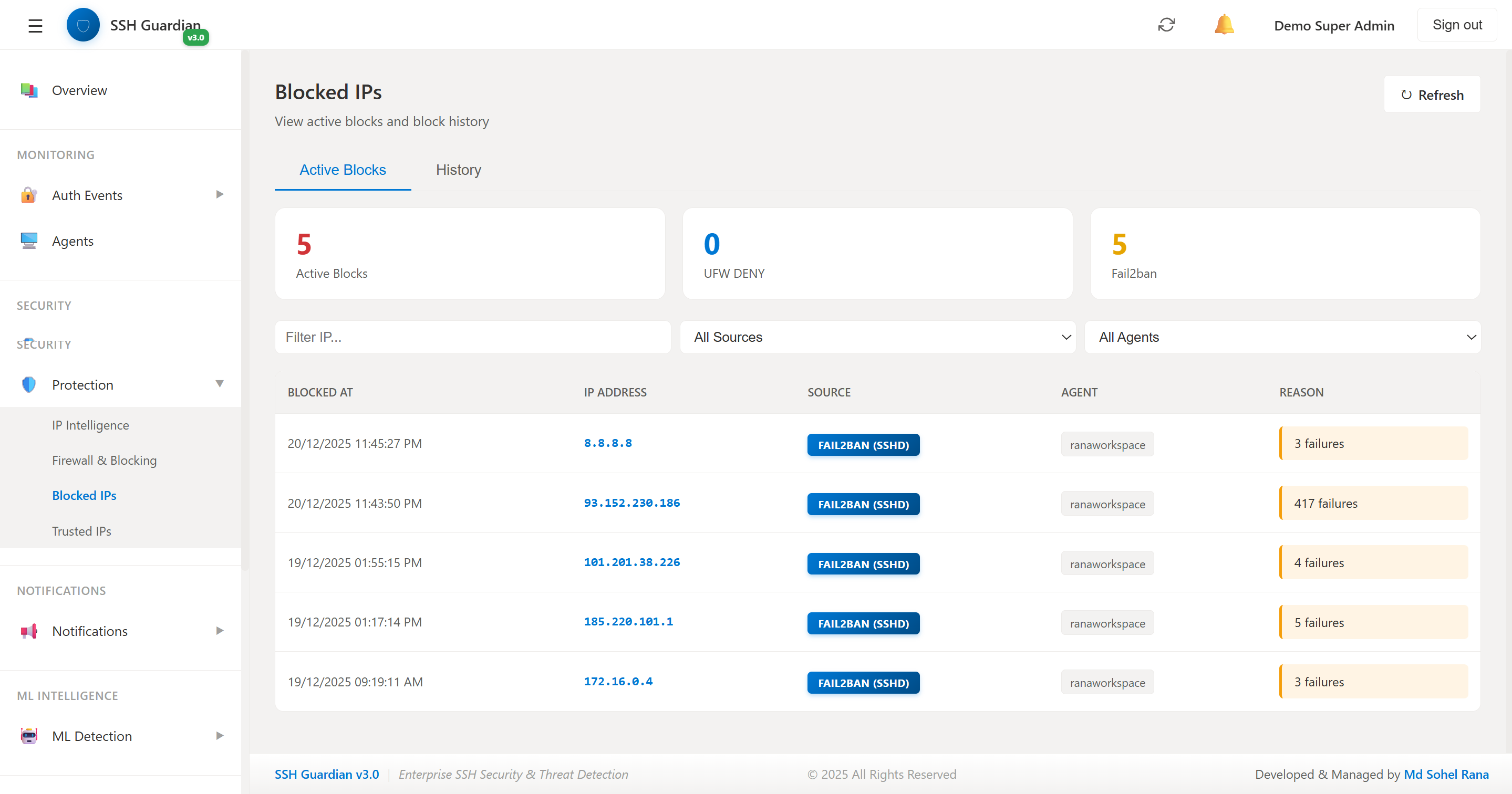
Task: Click the Agents monitor icon
Action: coord(29,241)
